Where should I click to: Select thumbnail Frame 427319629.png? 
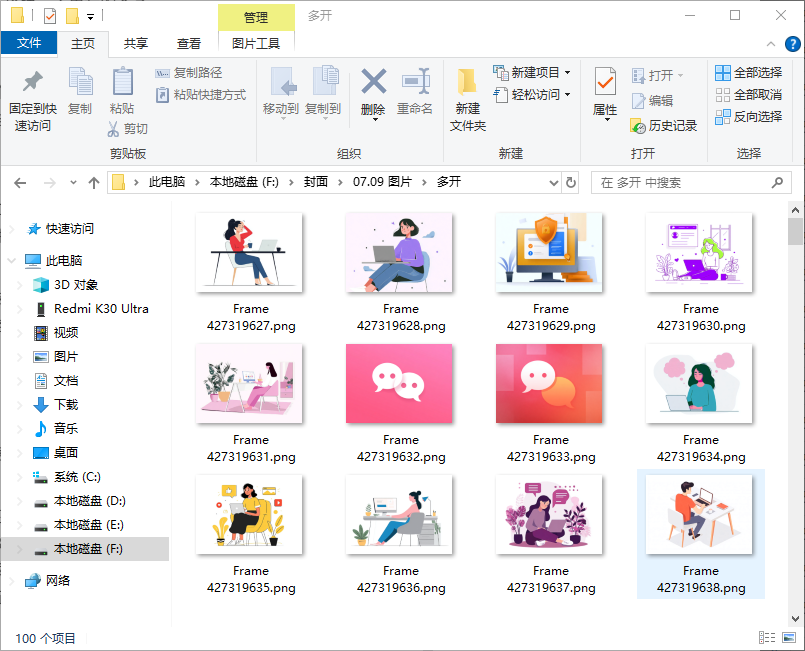pos(549,253)
